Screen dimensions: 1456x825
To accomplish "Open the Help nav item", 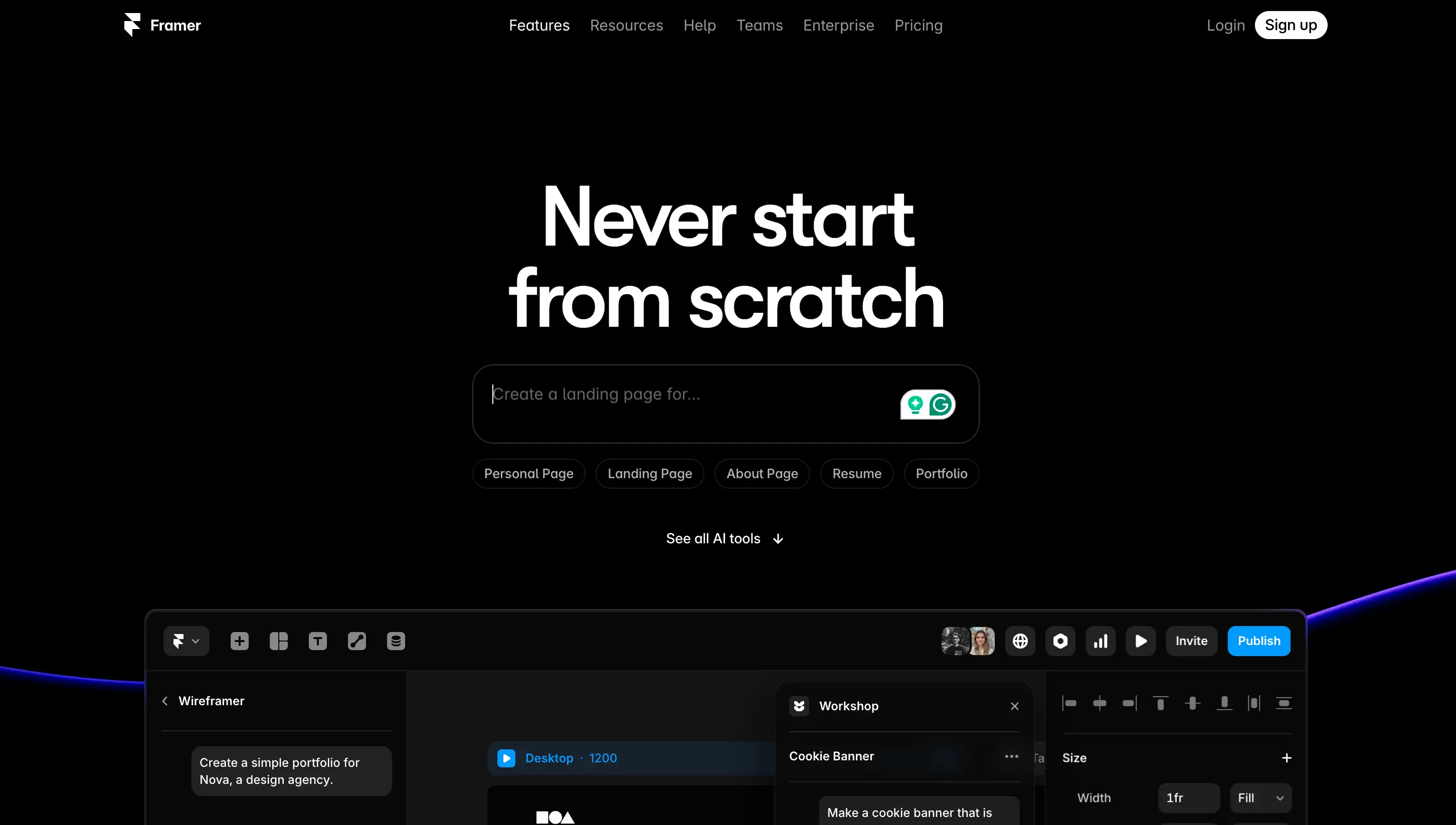I will point(699,26).
